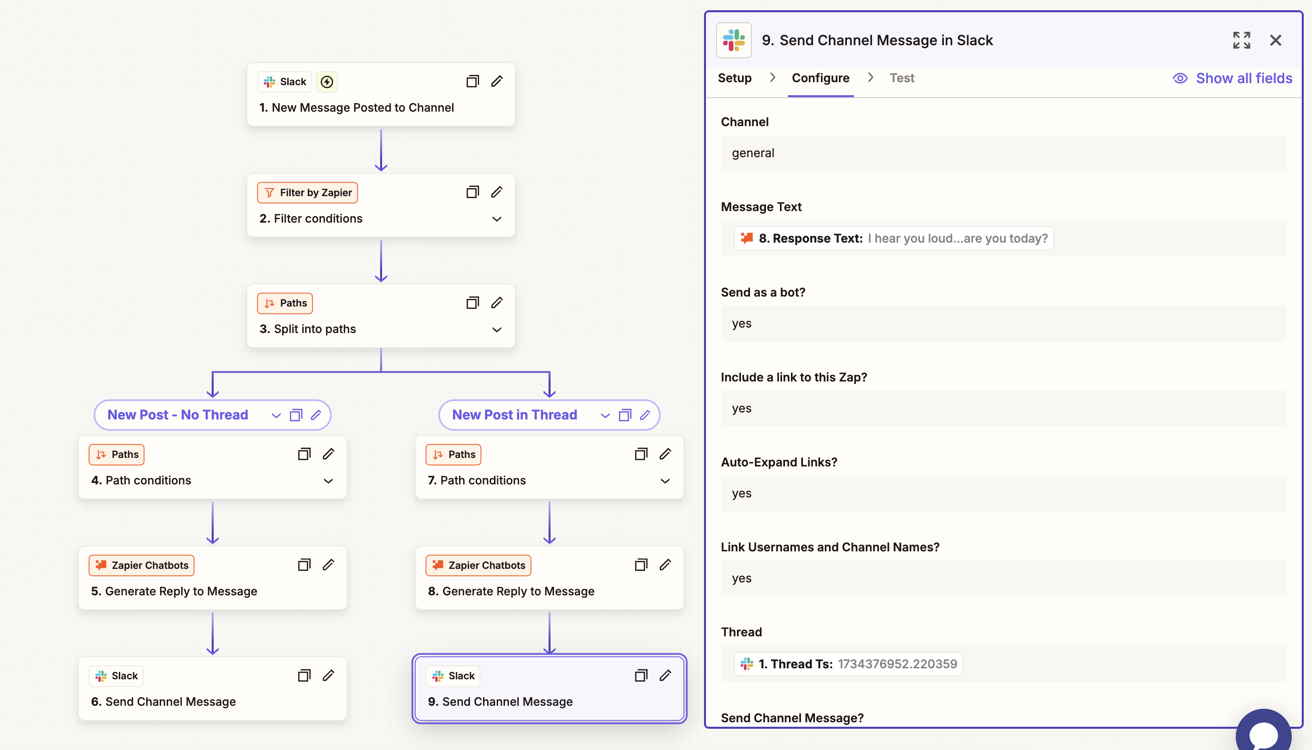
Task: Click the Zapier Chatbots badge on step 8
Action: tap(478, 565)
